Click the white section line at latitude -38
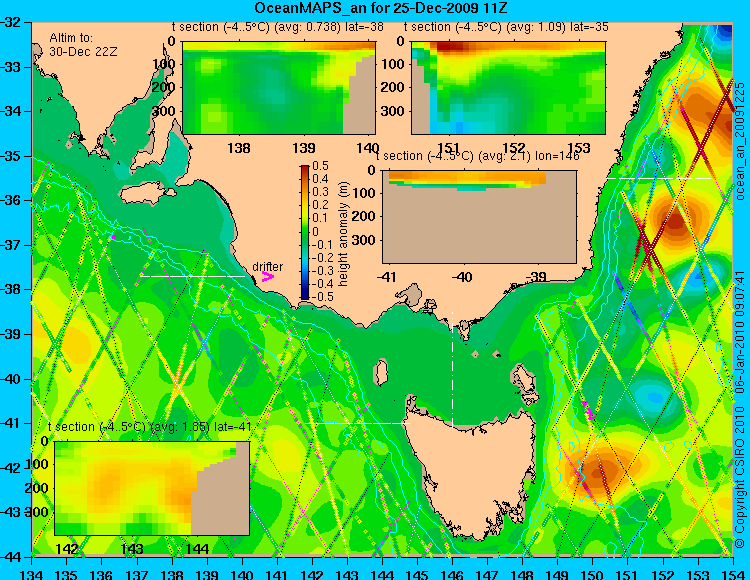This screenshot has width=750, height=580. (x=192, y=276)
